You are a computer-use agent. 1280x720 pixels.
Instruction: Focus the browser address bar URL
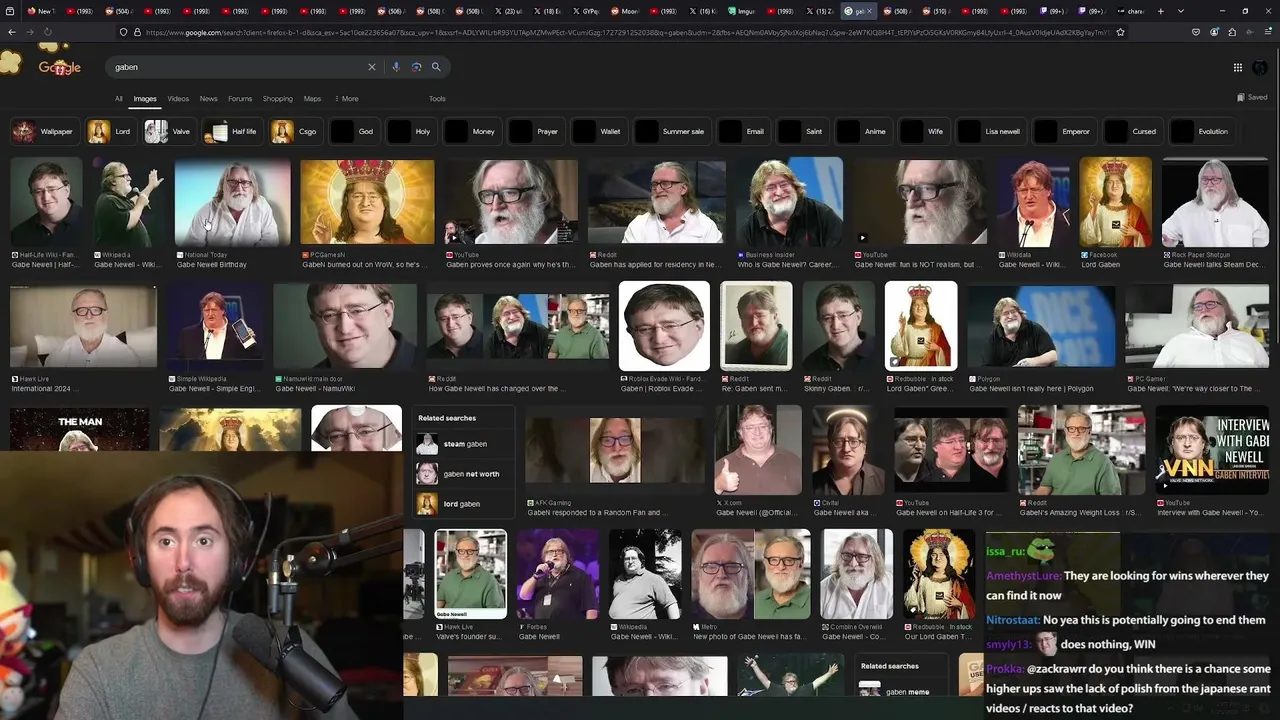coord(628,32)
